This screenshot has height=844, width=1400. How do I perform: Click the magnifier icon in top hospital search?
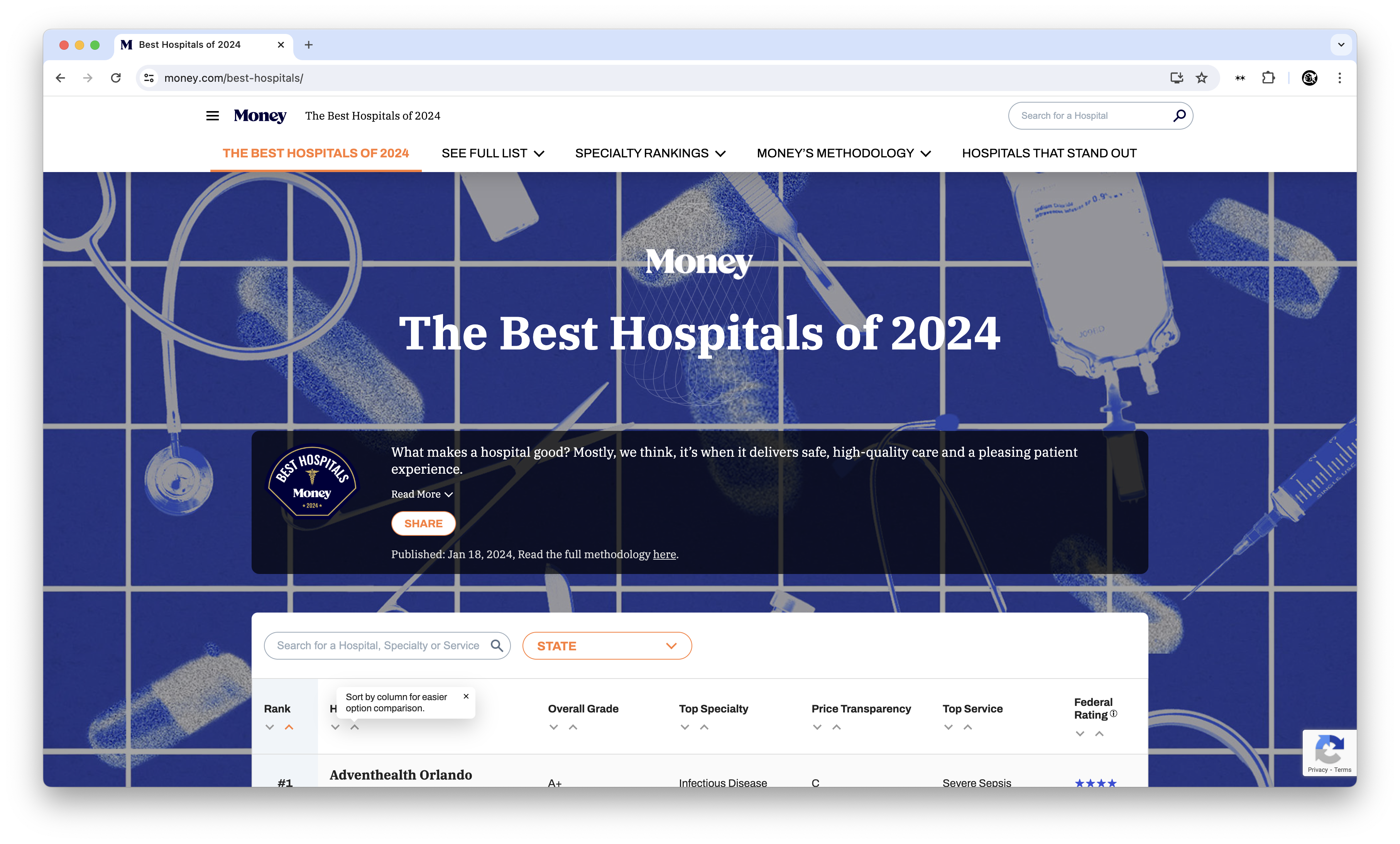tap(1179, 116)
